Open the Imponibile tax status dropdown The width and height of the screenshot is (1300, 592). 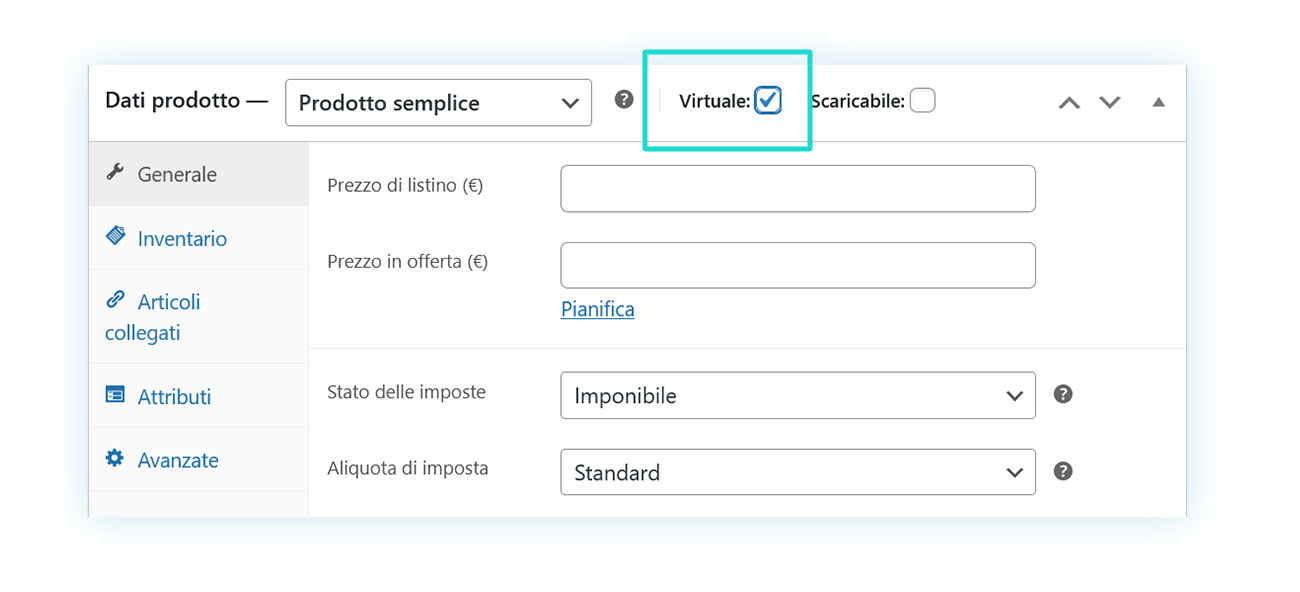pyautogui.click(x=798, y=396)
